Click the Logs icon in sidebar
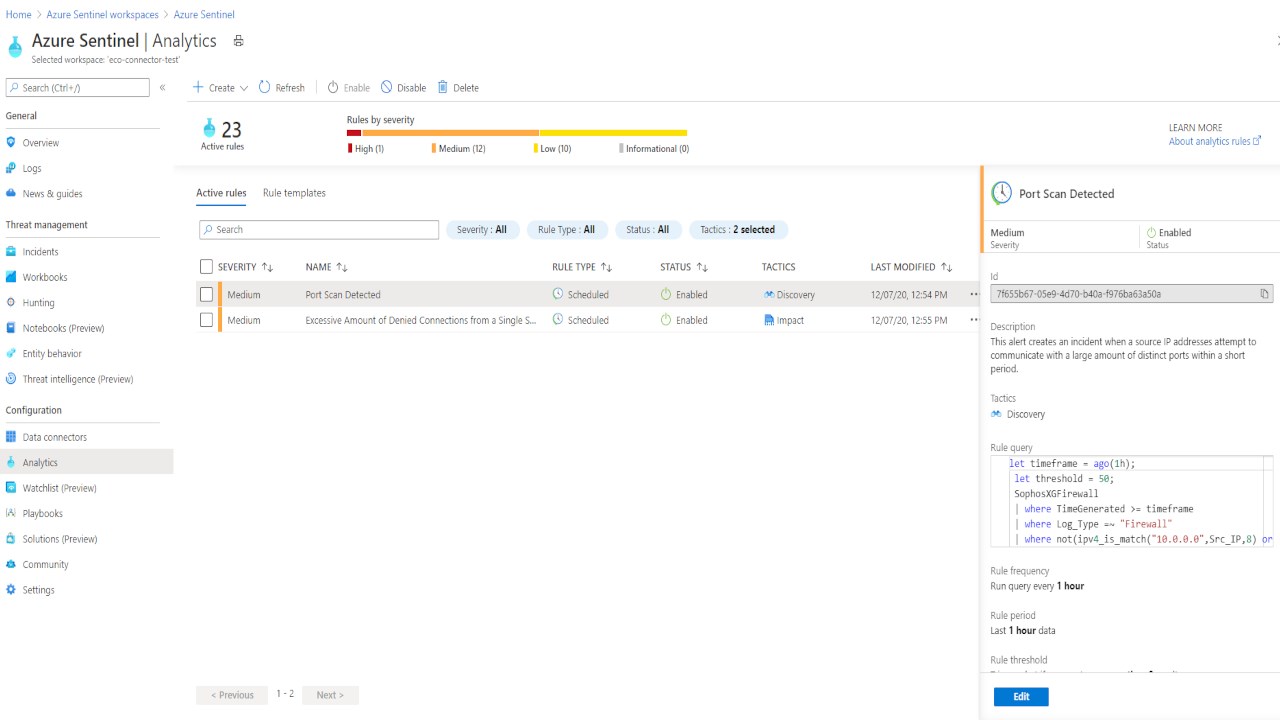This screenshot has width=1280, height=720. (11, 168)
